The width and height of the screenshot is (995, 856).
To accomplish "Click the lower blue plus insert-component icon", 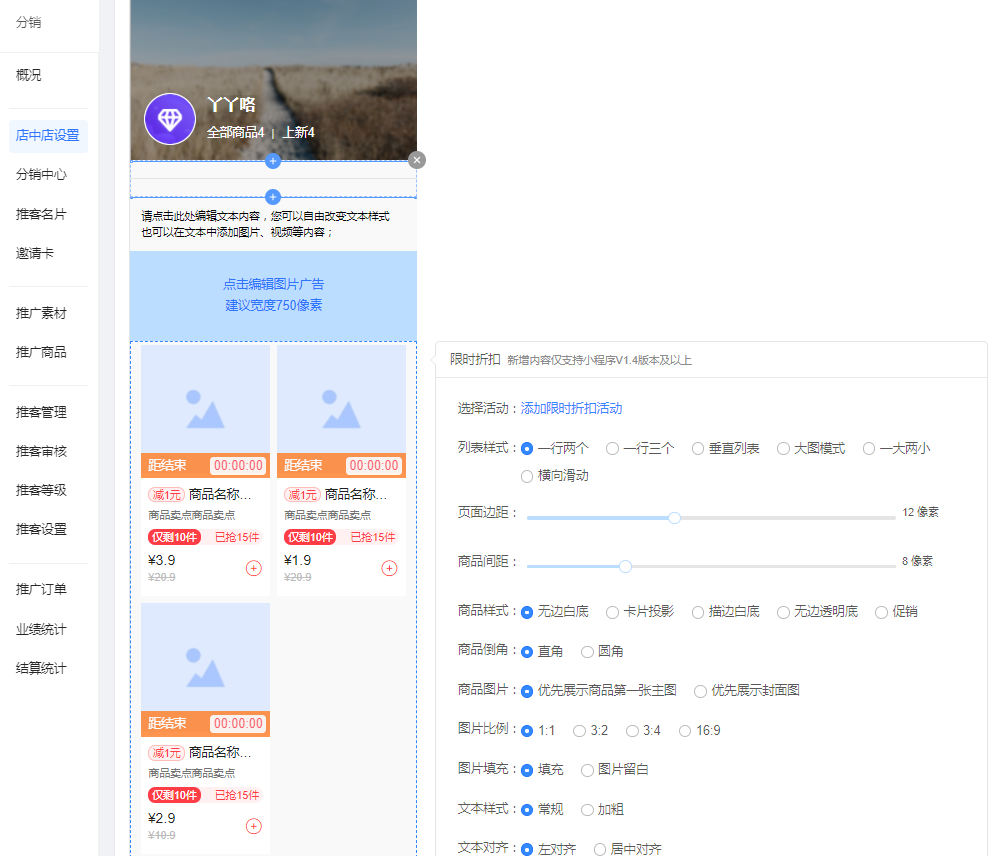I will coord(273,197).
